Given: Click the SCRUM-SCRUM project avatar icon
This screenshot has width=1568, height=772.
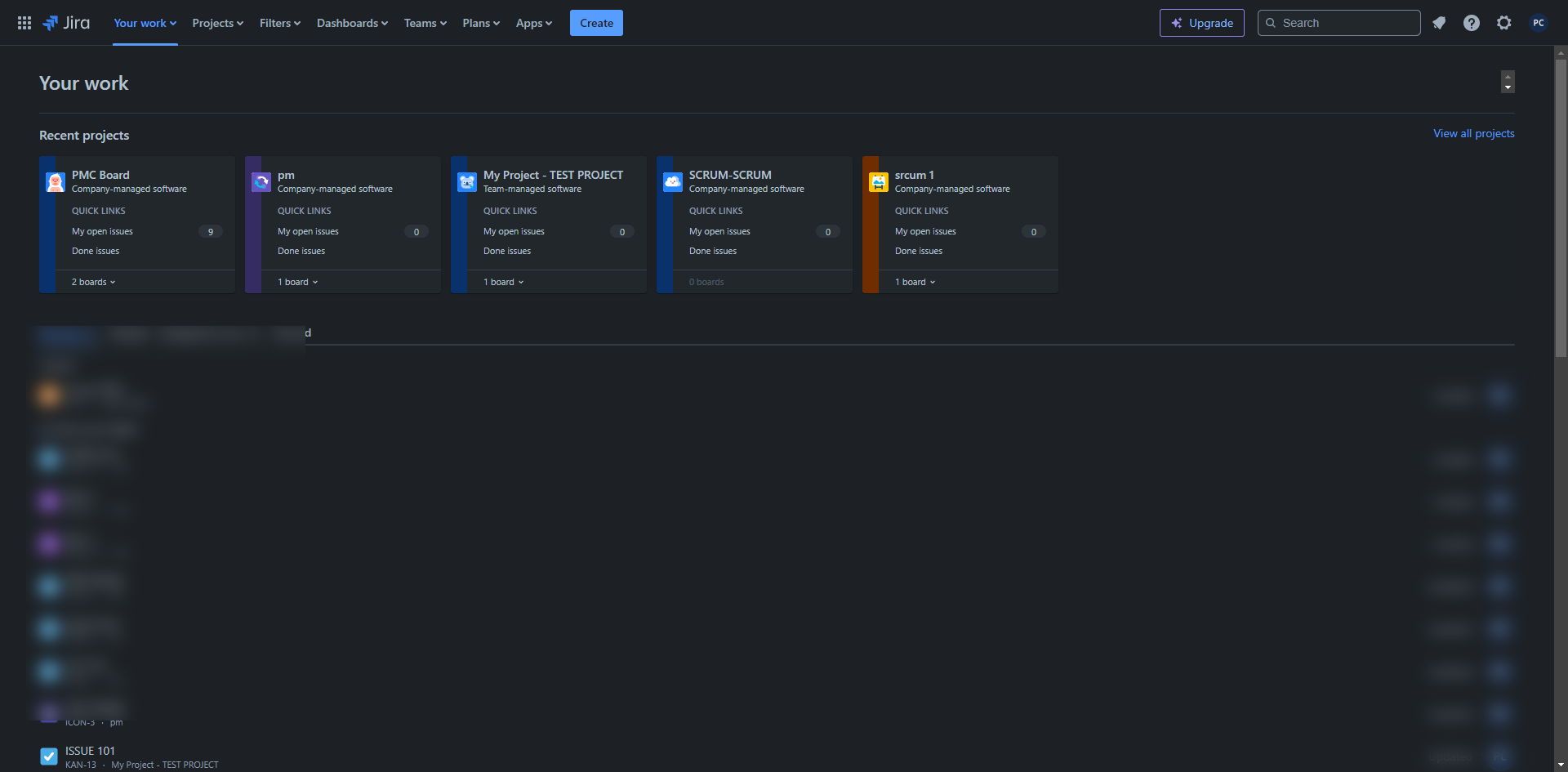Looking at the screenshot, I should tap(673, 182).
